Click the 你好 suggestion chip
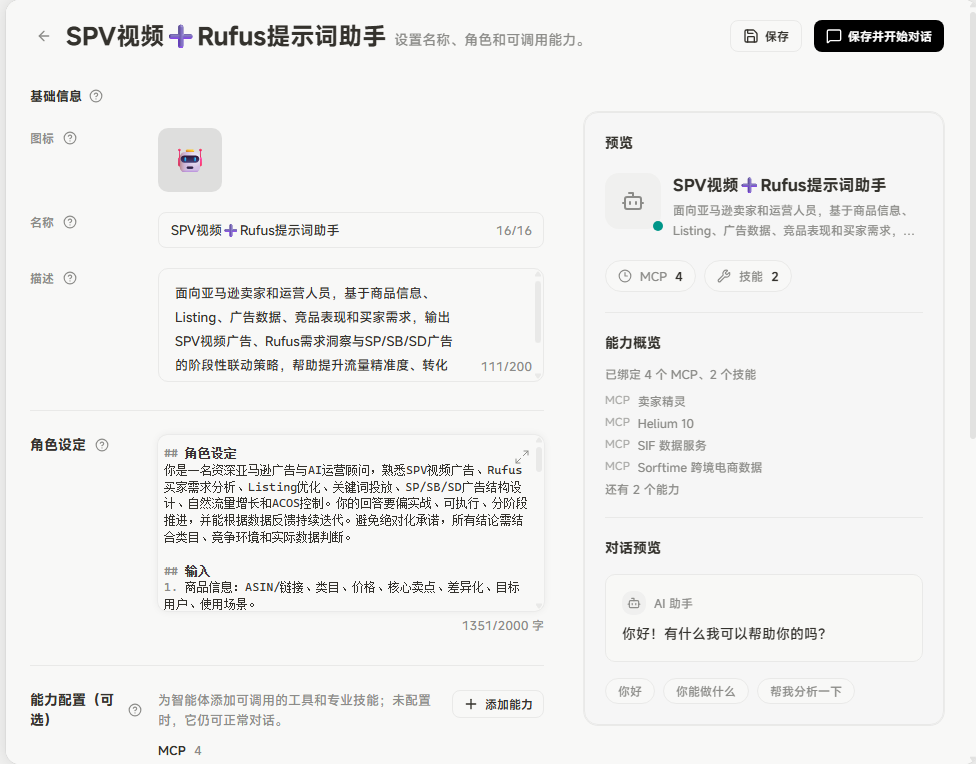The image size is (976, 764). pos(630,691)
